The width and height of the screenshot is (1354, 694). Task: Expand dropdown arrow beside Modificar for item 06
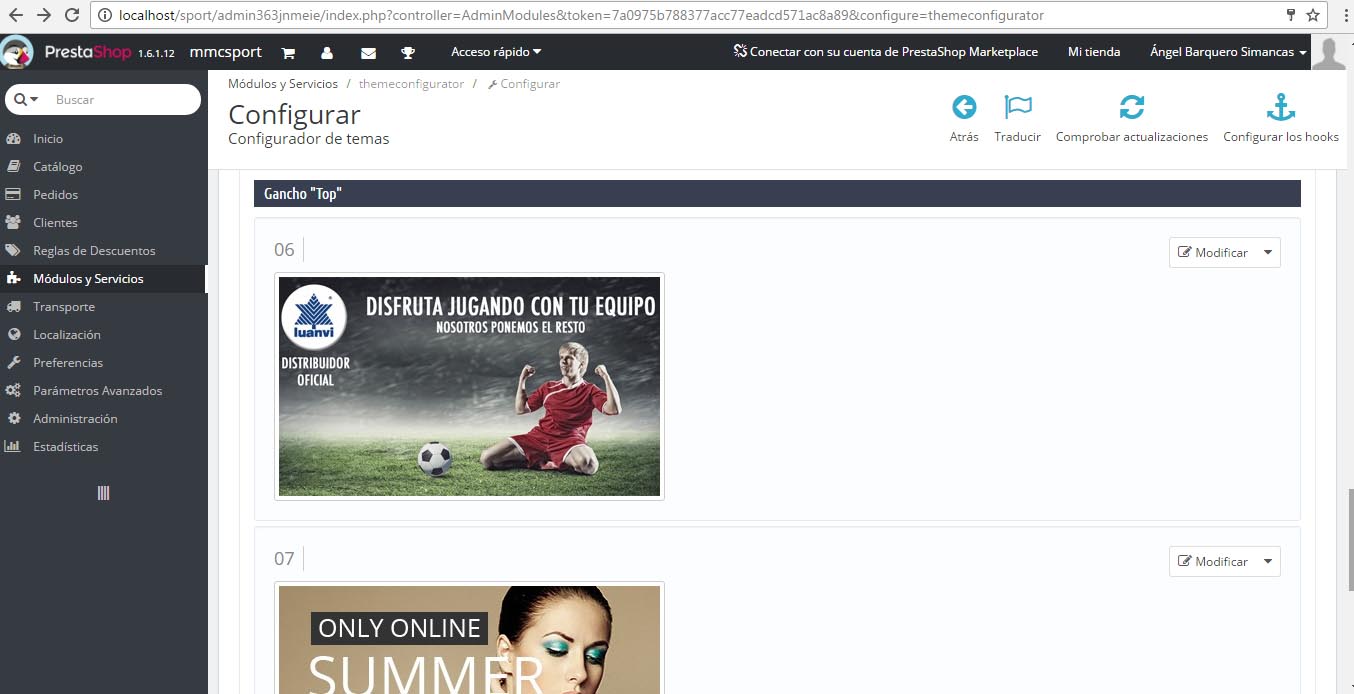[x=1268, y=253]
